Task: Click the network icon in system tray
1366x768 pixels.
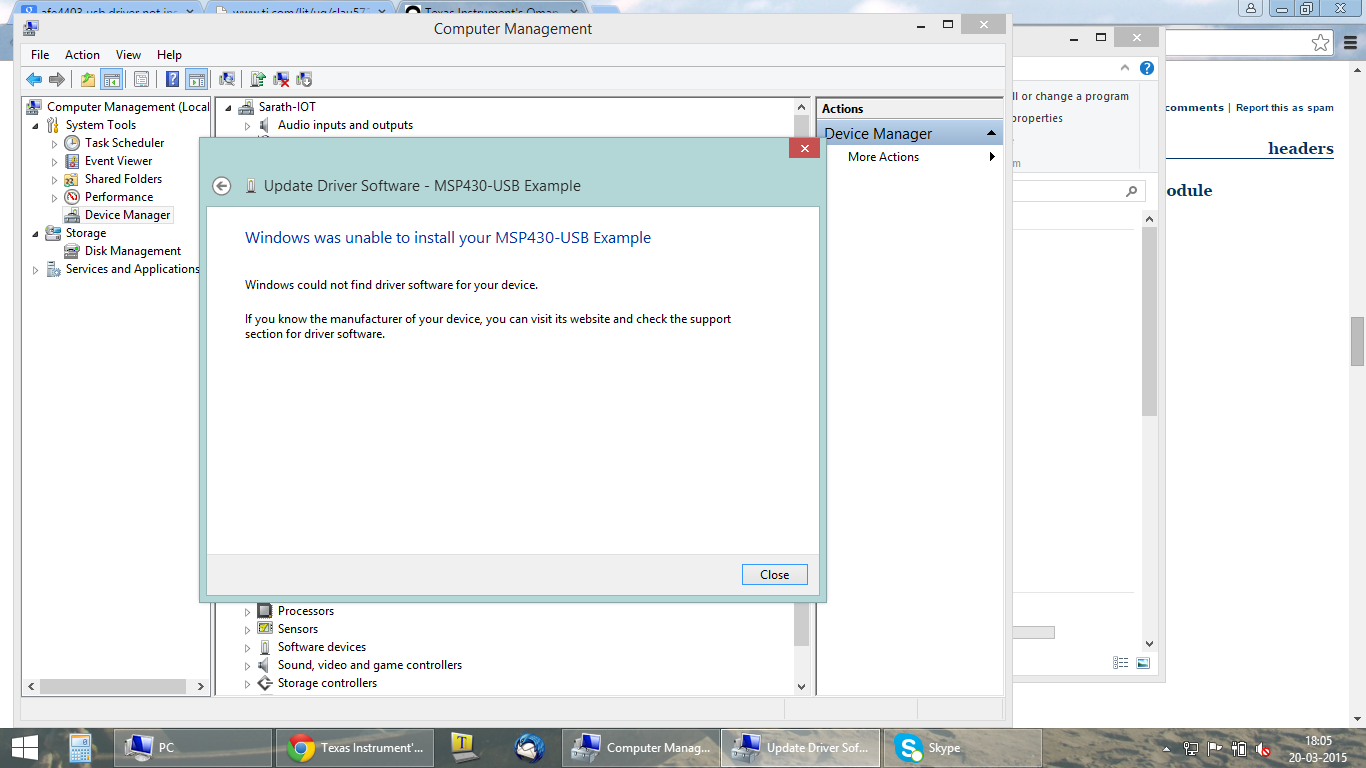Action: click(1191, 748)
